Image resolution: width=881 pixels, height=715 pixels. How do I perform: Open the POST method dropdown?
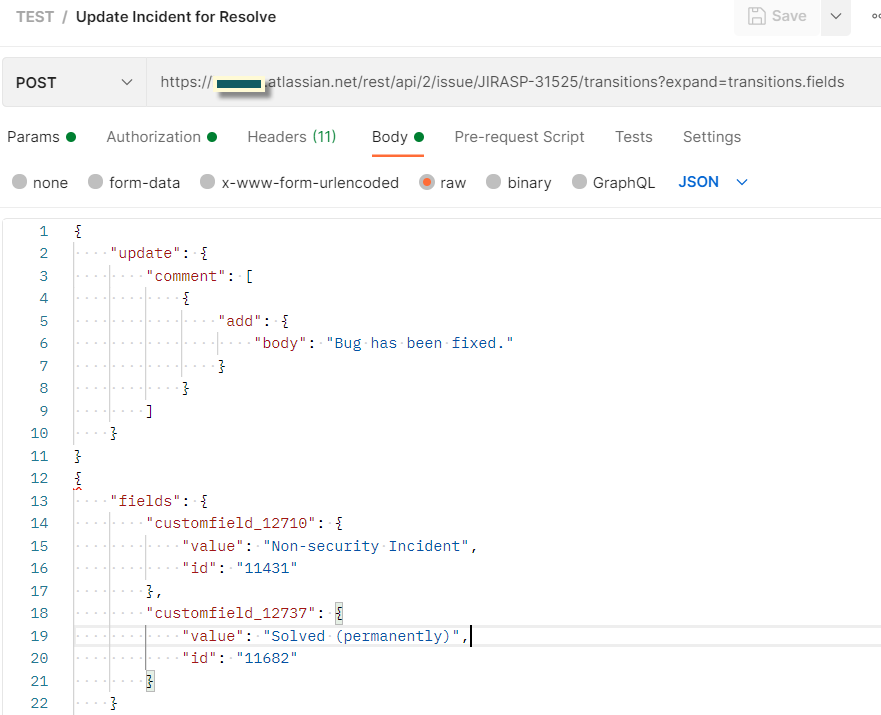point(73,81)
